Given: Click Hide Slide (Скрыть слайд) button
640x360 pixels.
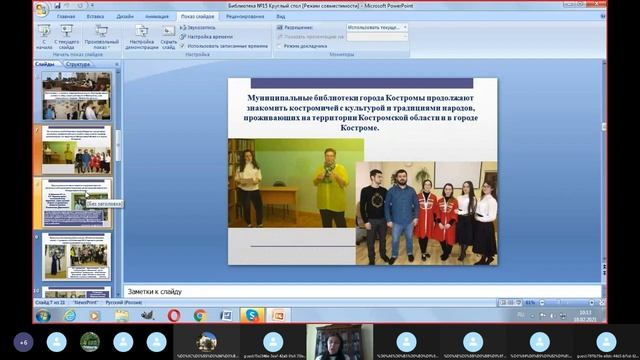Looking at the screenshot, I should pyautogui.click(x=168, y=37).
